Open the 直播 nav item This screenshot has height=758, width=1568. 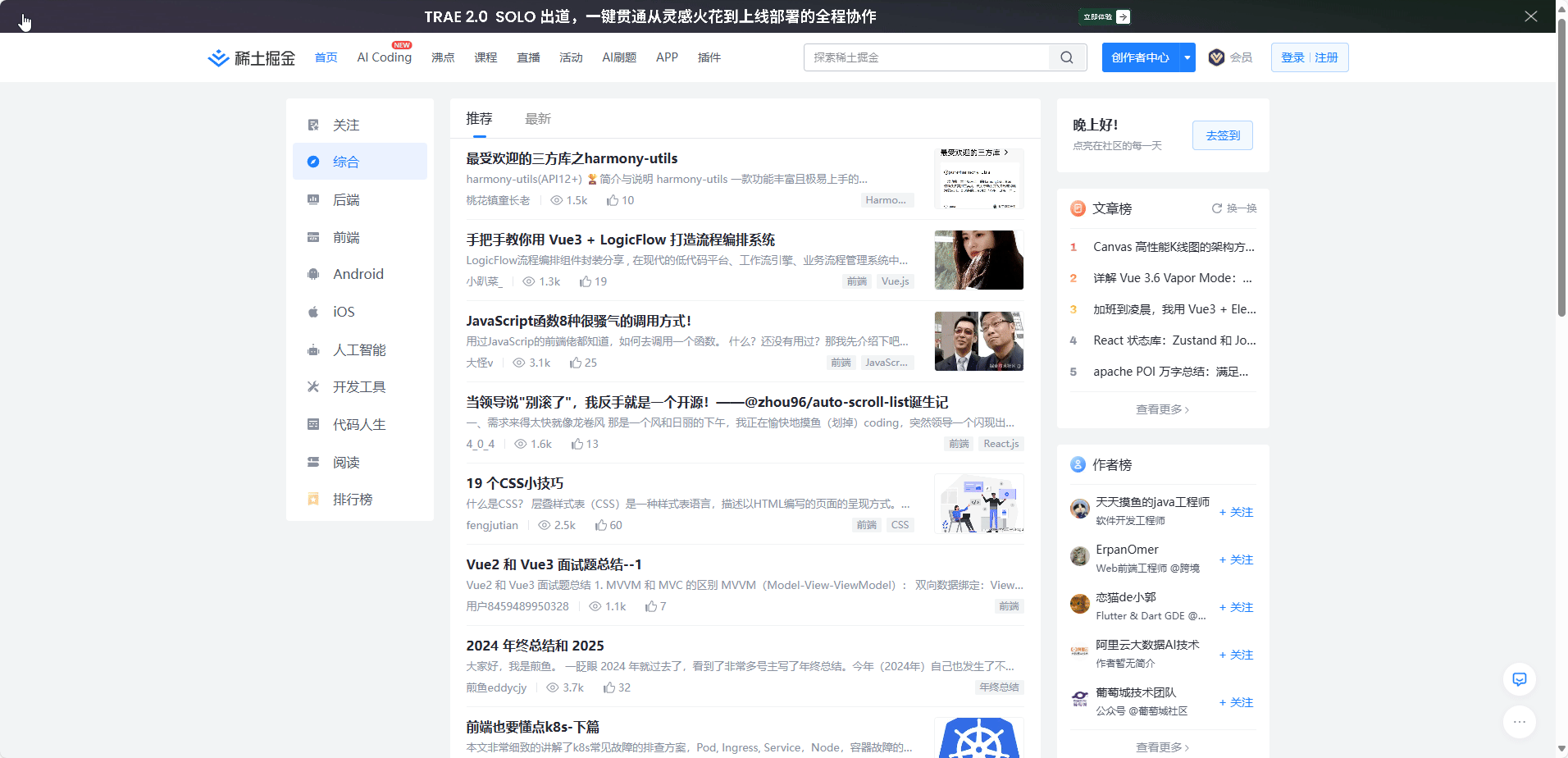[528, 57]
